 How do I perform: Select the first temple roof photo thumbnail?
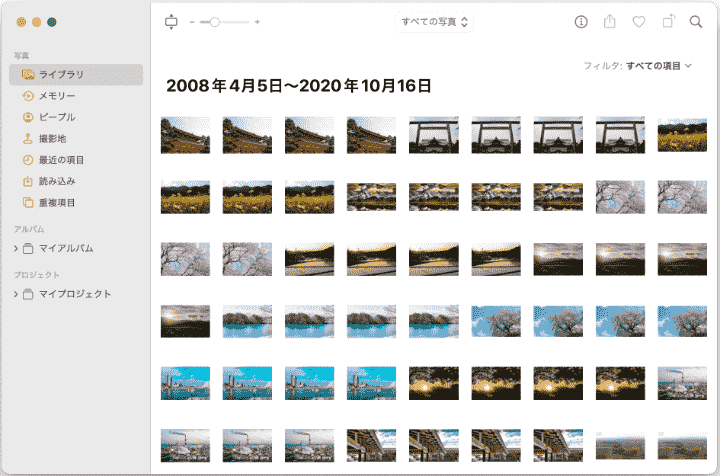click(185, 135)
